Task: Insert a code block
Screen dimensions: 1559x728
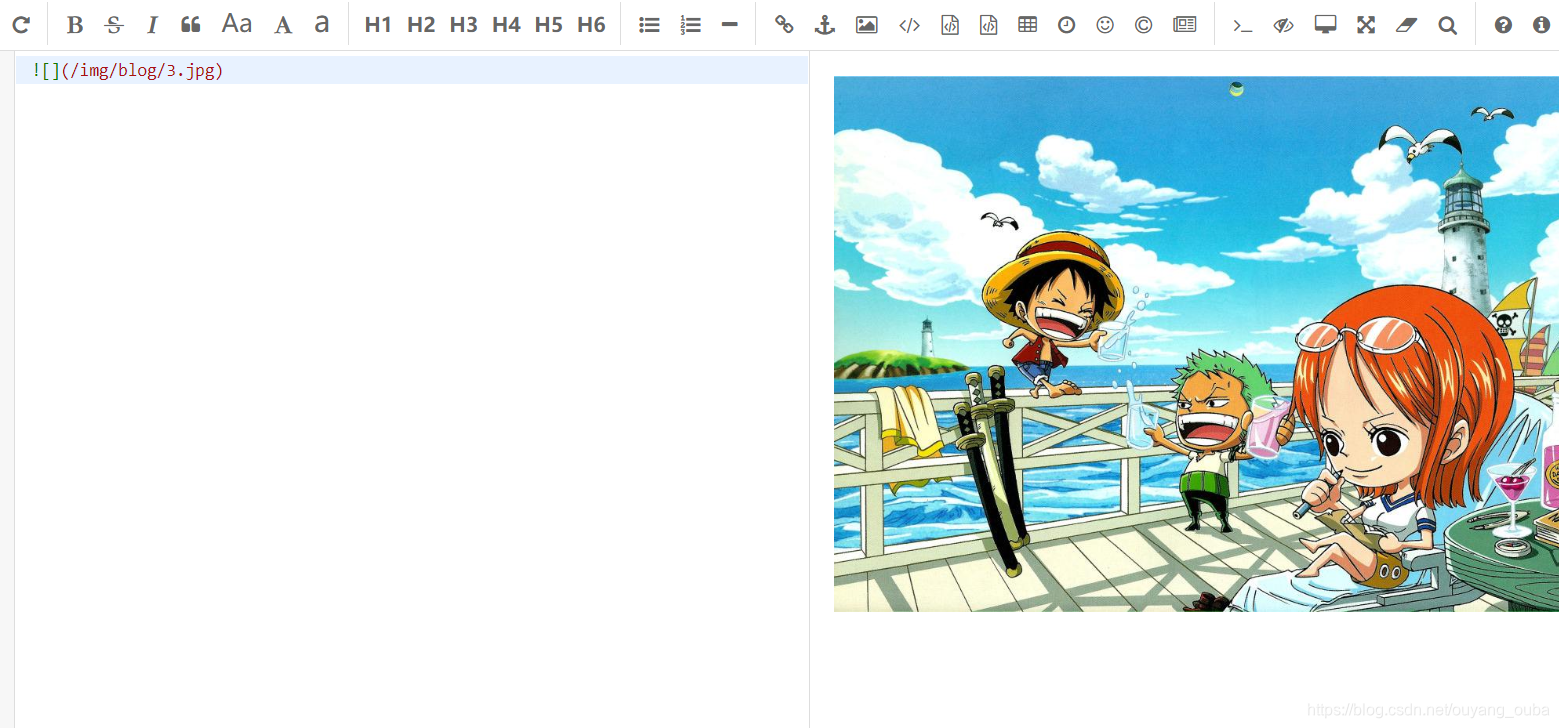Action: [988, 25]
